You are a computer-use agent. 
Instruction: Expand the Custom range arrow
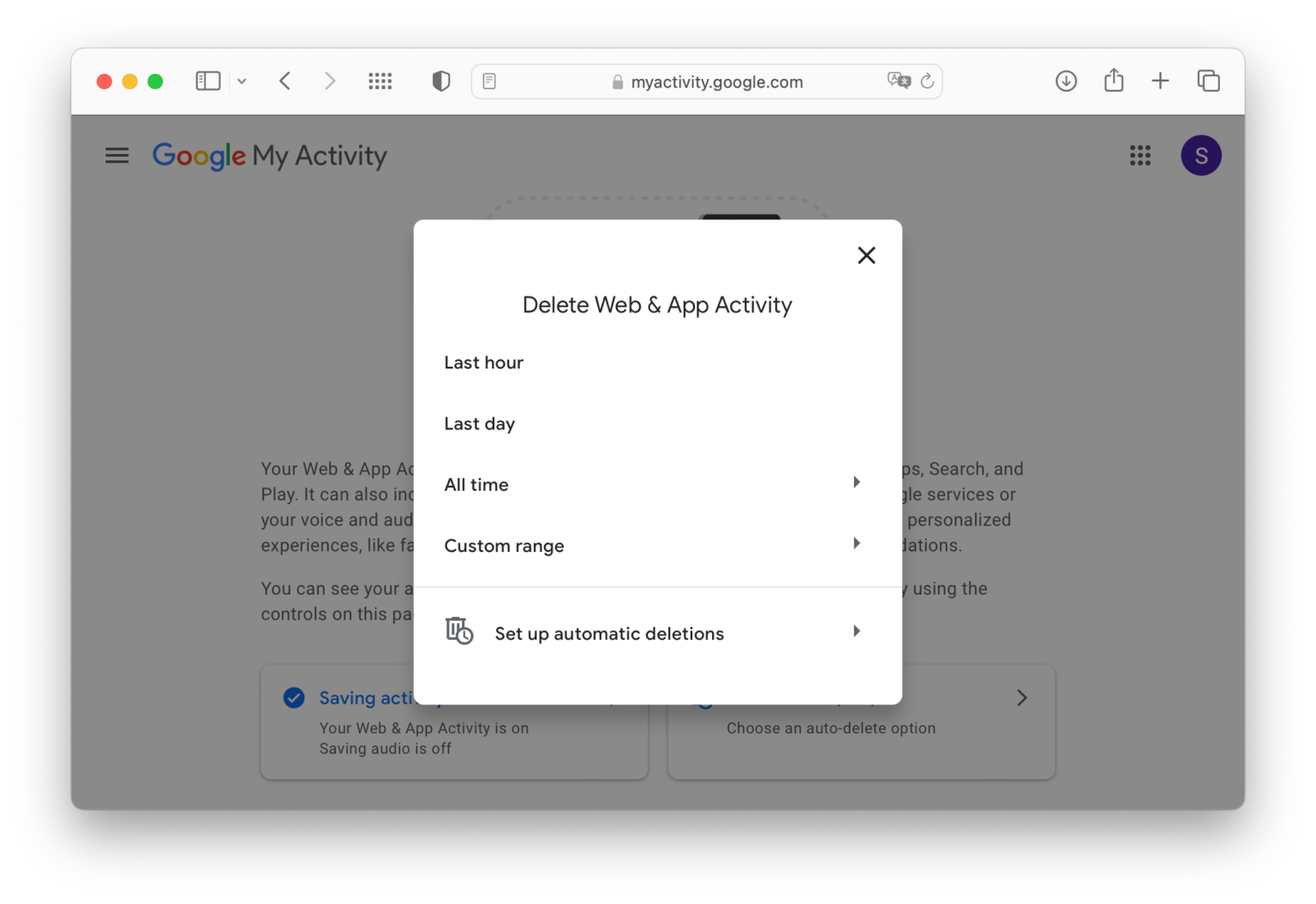(856, 543)
